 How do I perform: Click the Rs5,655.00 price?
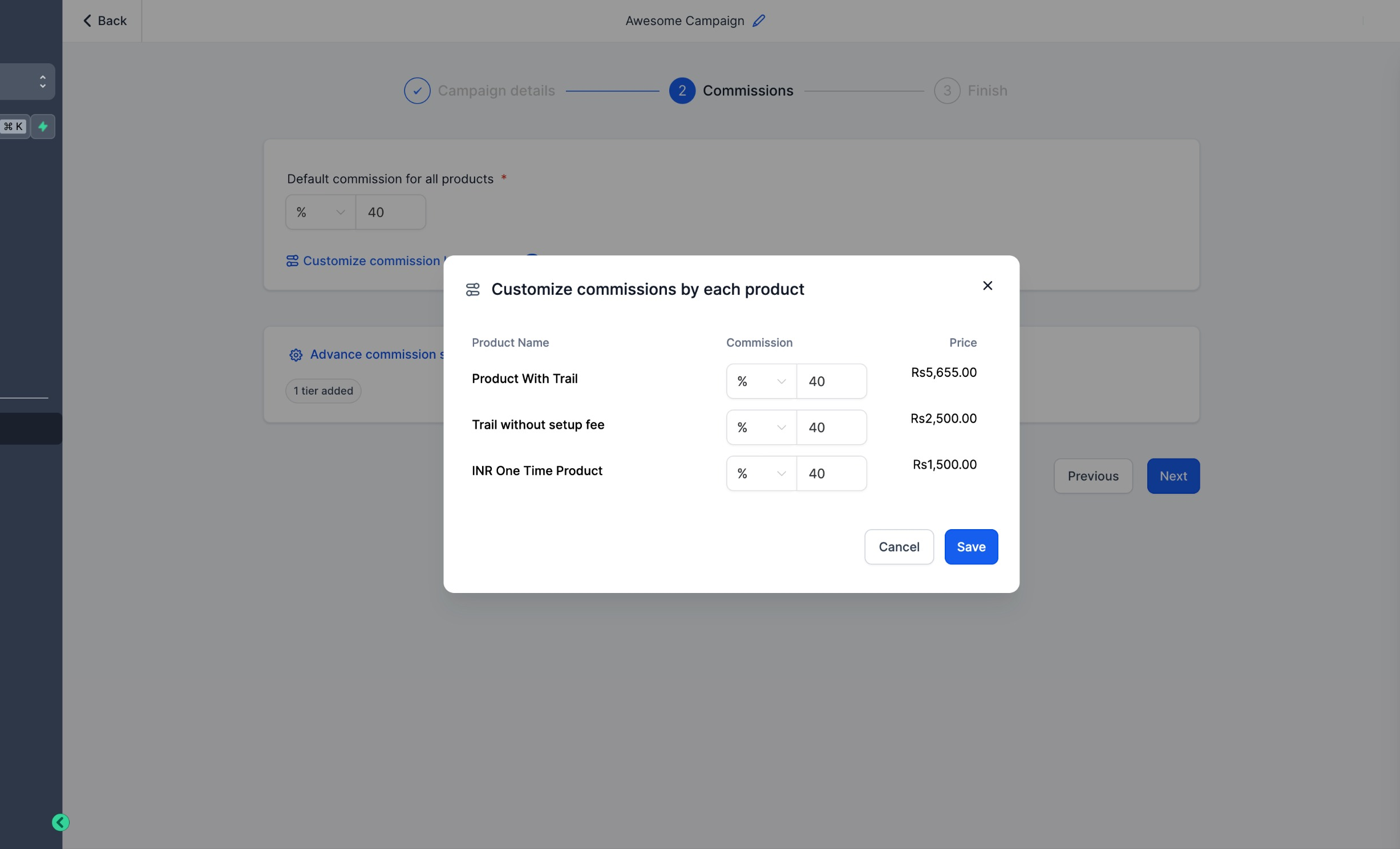click(944, 372)
